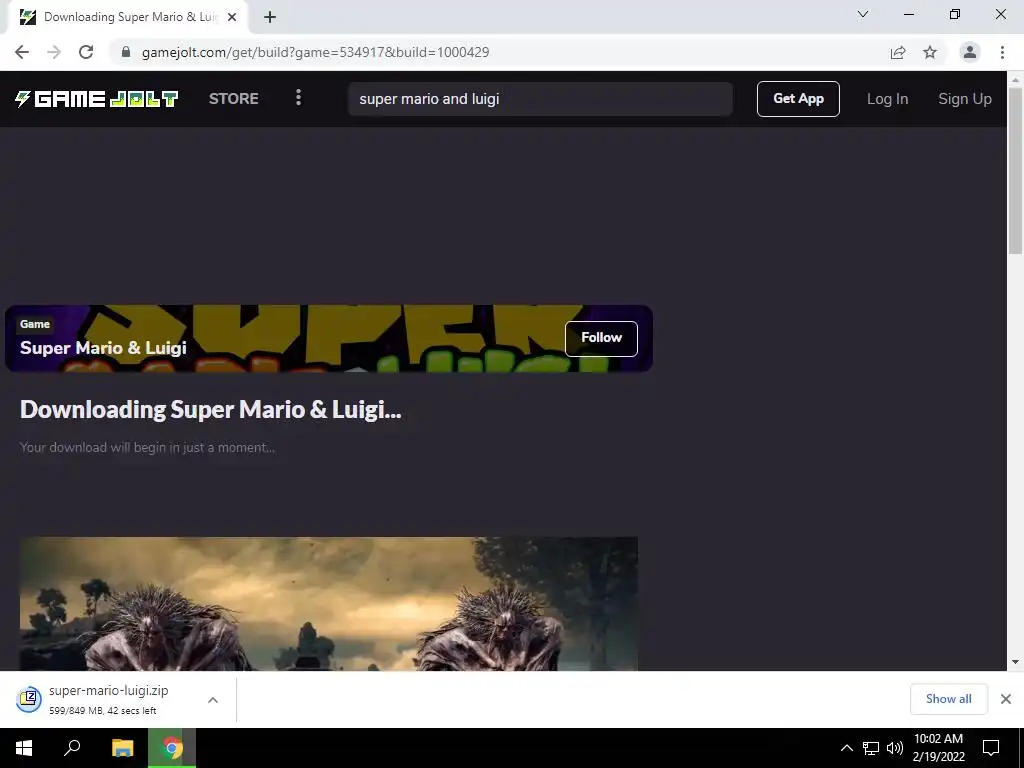Open a new tab with the plus button

click(x=270, y=17)
